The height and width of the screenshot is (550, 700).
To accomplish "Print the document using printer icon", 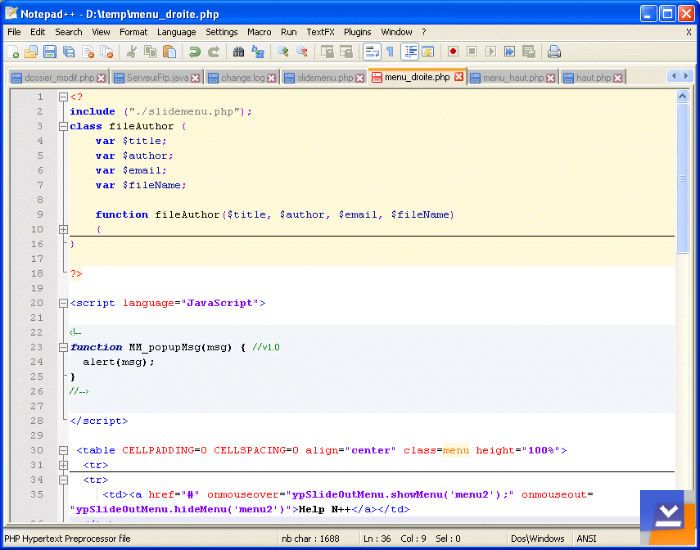I will pyautogui.click(x=554, y=52).
